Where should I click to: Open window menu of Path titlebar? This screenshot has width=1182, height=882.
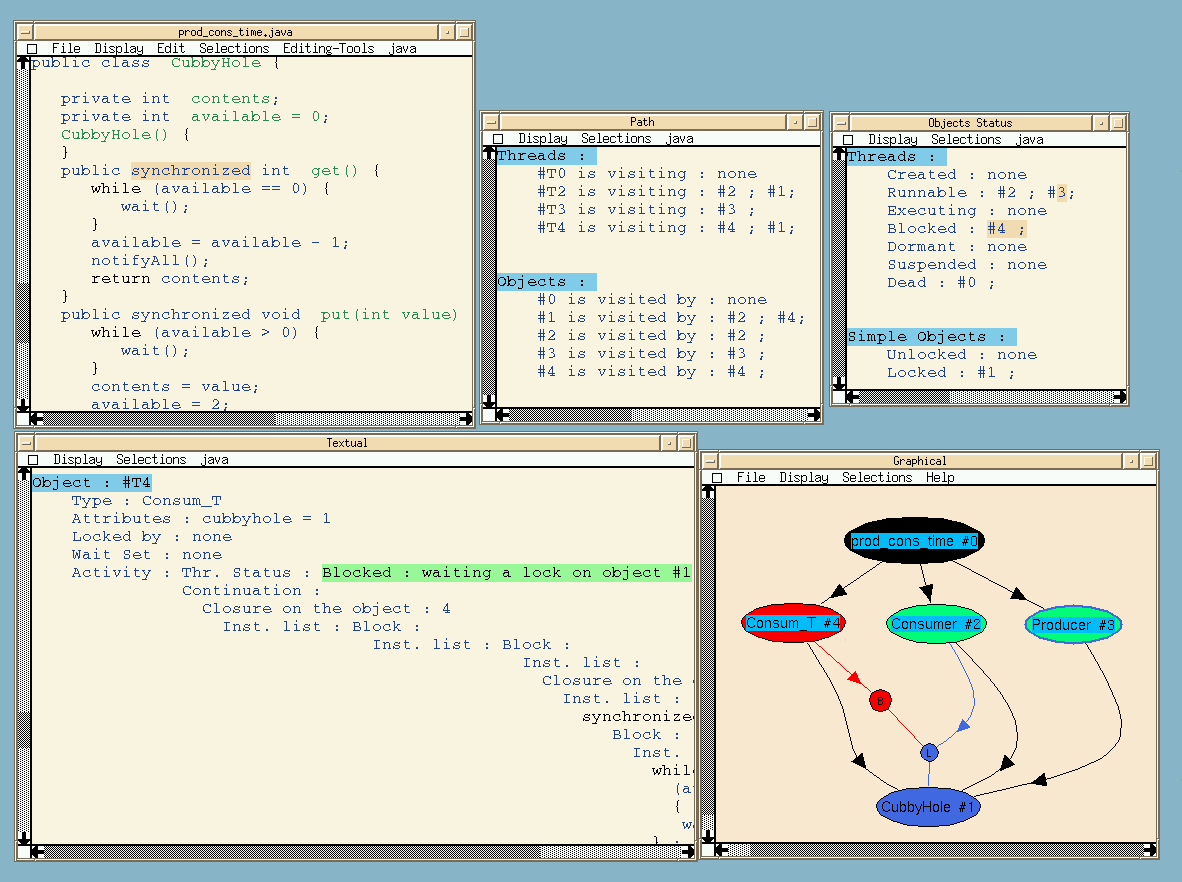[x=491, y=122]
